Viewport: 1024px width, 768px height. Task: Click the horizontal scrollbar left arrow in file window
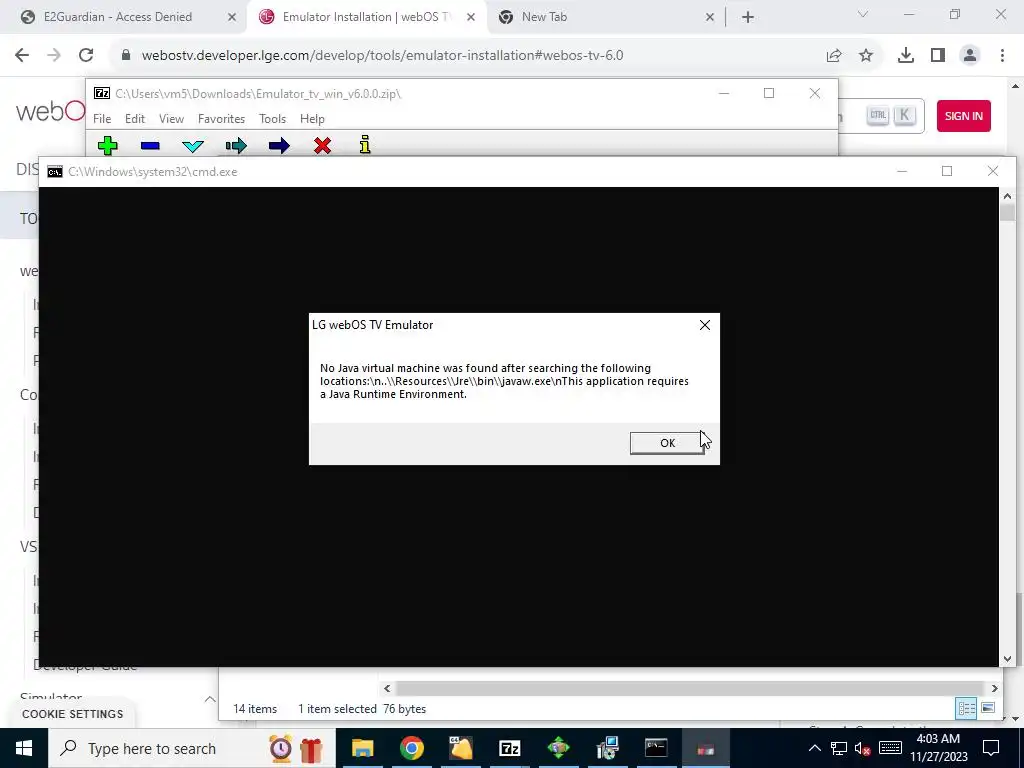(x=387, y=688)
